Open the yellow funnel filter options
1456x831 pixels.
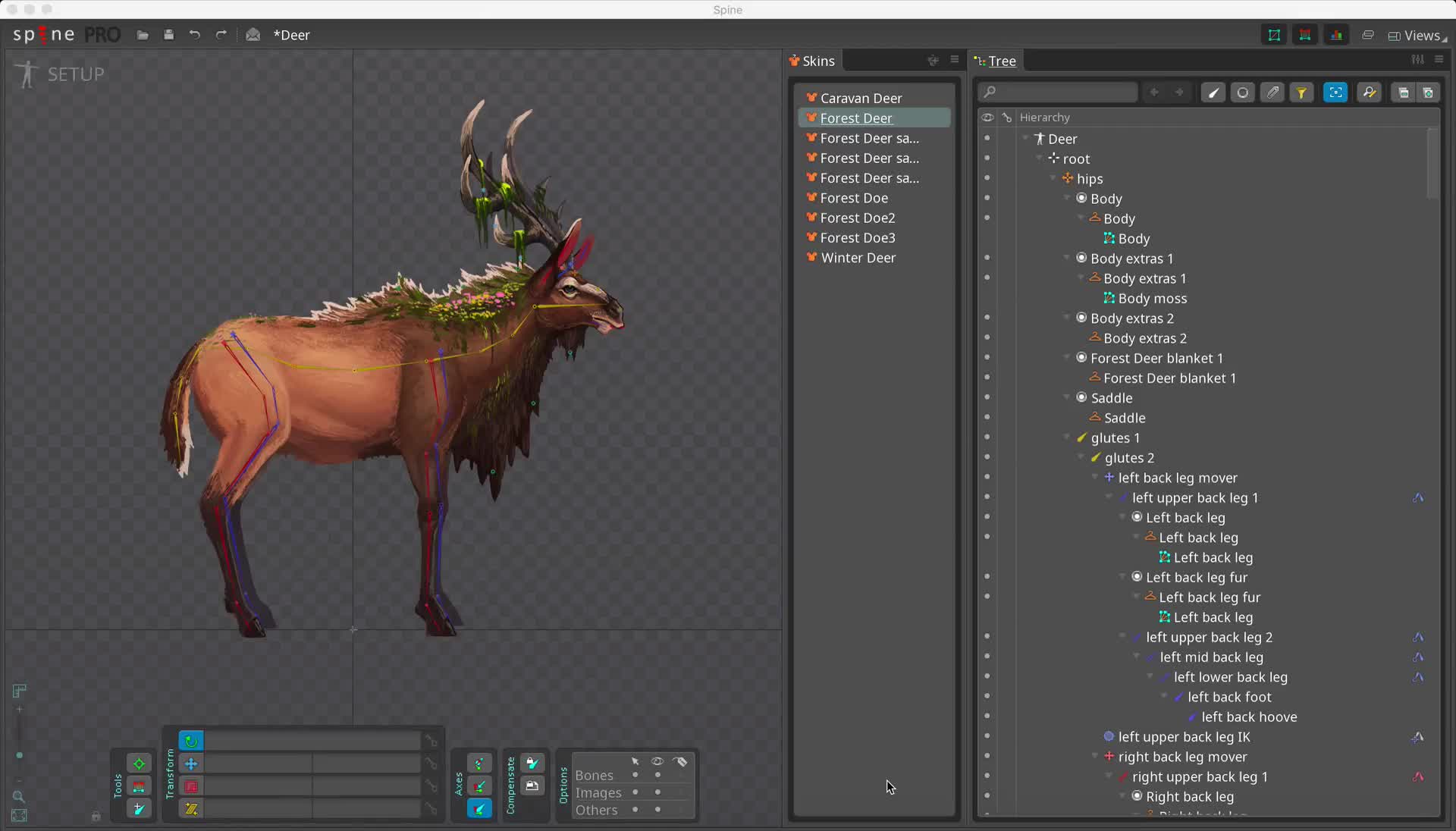(1302, 93)
